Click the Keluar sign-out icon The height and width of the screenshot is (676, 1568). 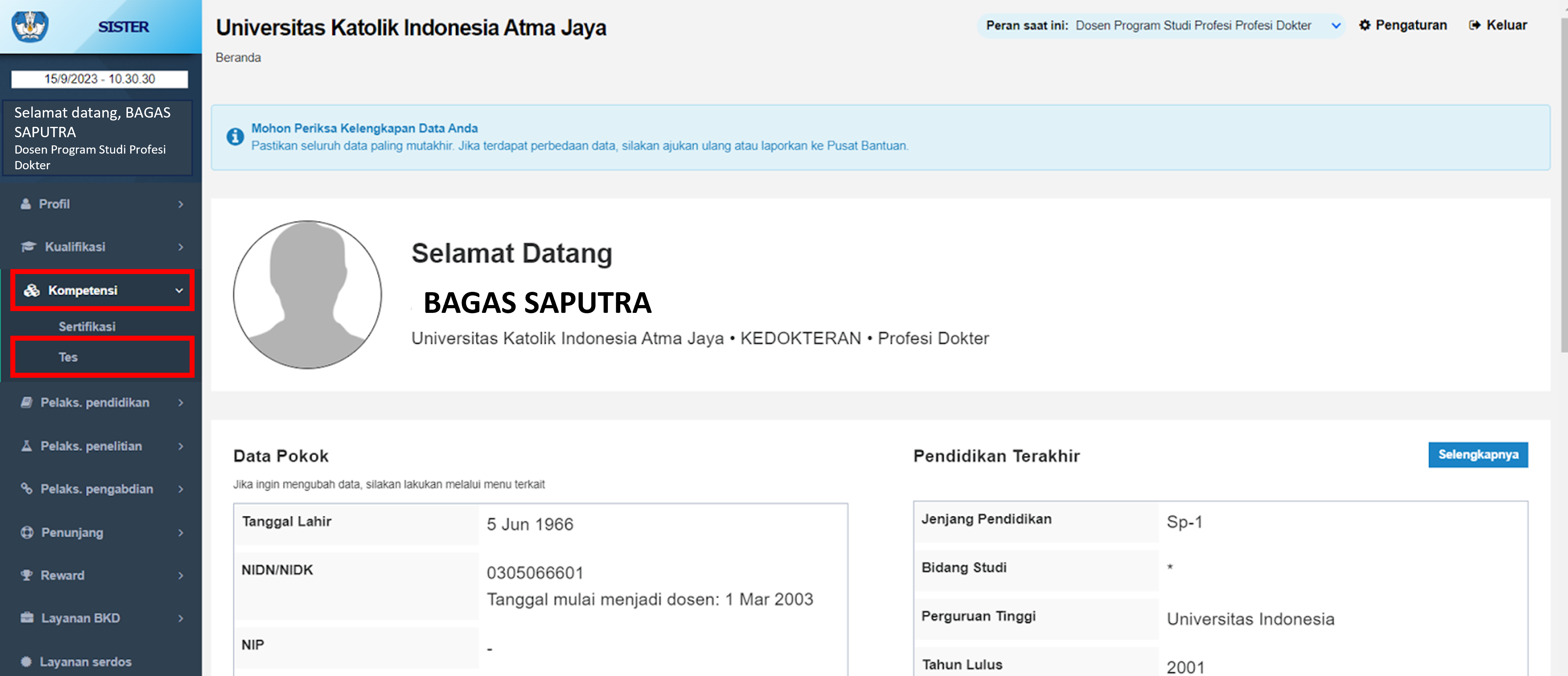(1474, 25)
